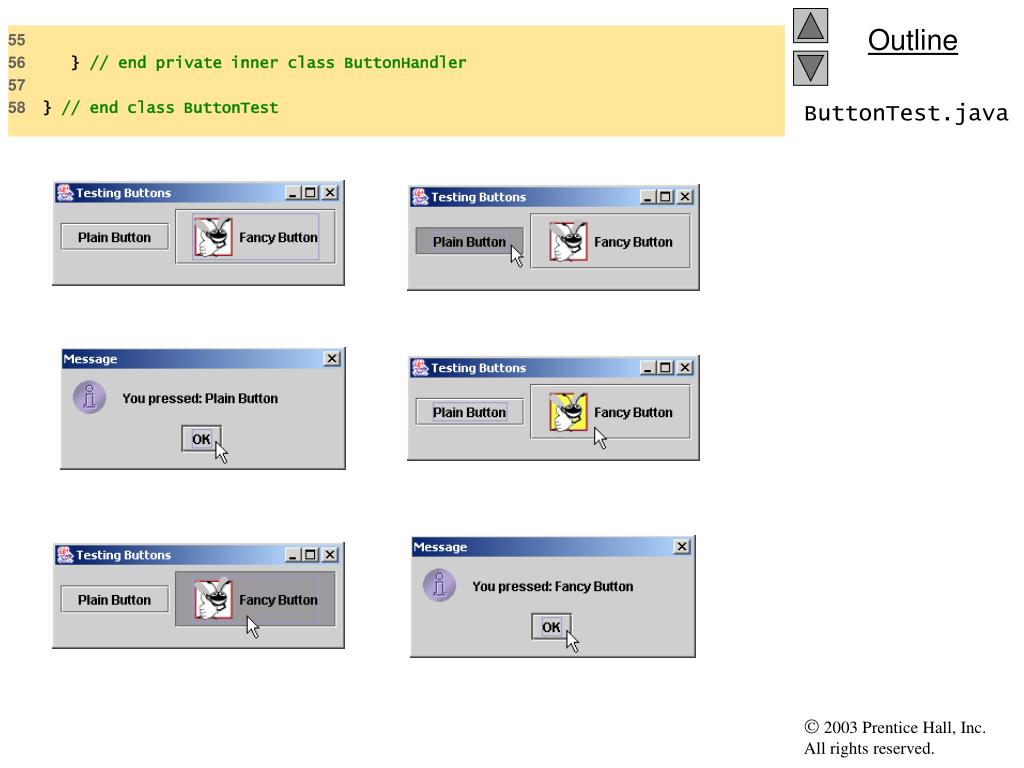Close the 'You pressed: Fancy Button' message dialog

tap(682, 547)
